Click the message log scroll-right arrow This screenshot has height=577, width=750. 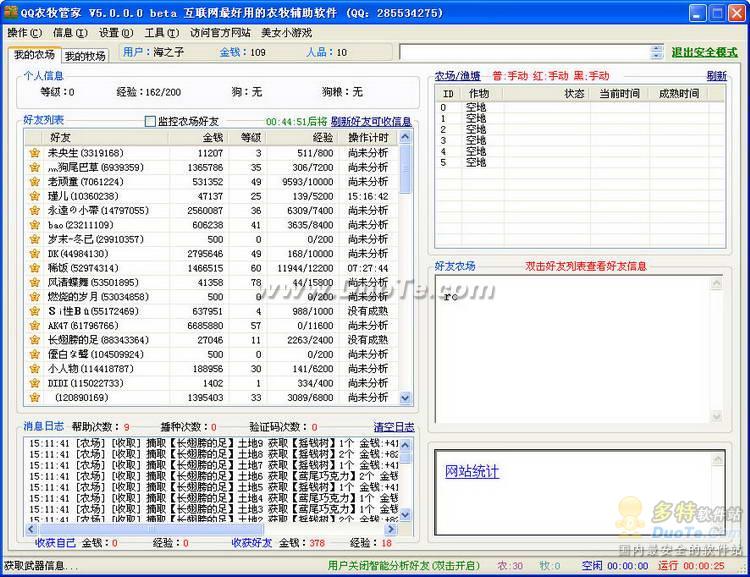pos(390,529)
